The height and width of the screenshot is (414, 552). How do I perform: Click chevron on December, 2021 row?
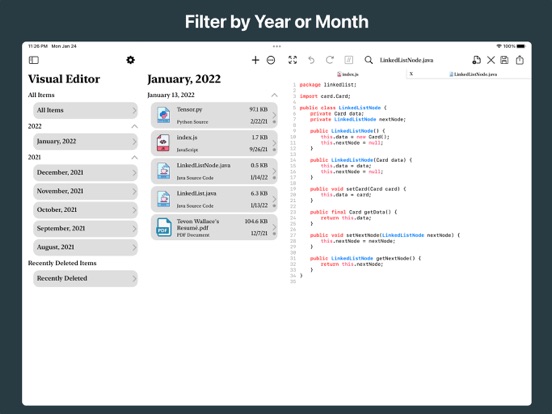pyautogui.click(x=134, y=172)
